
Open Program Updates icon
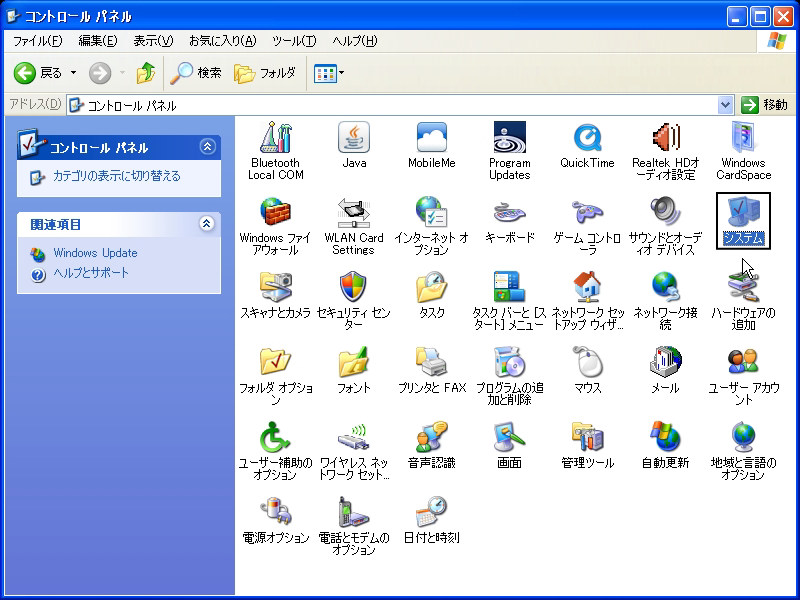[510, 138]
